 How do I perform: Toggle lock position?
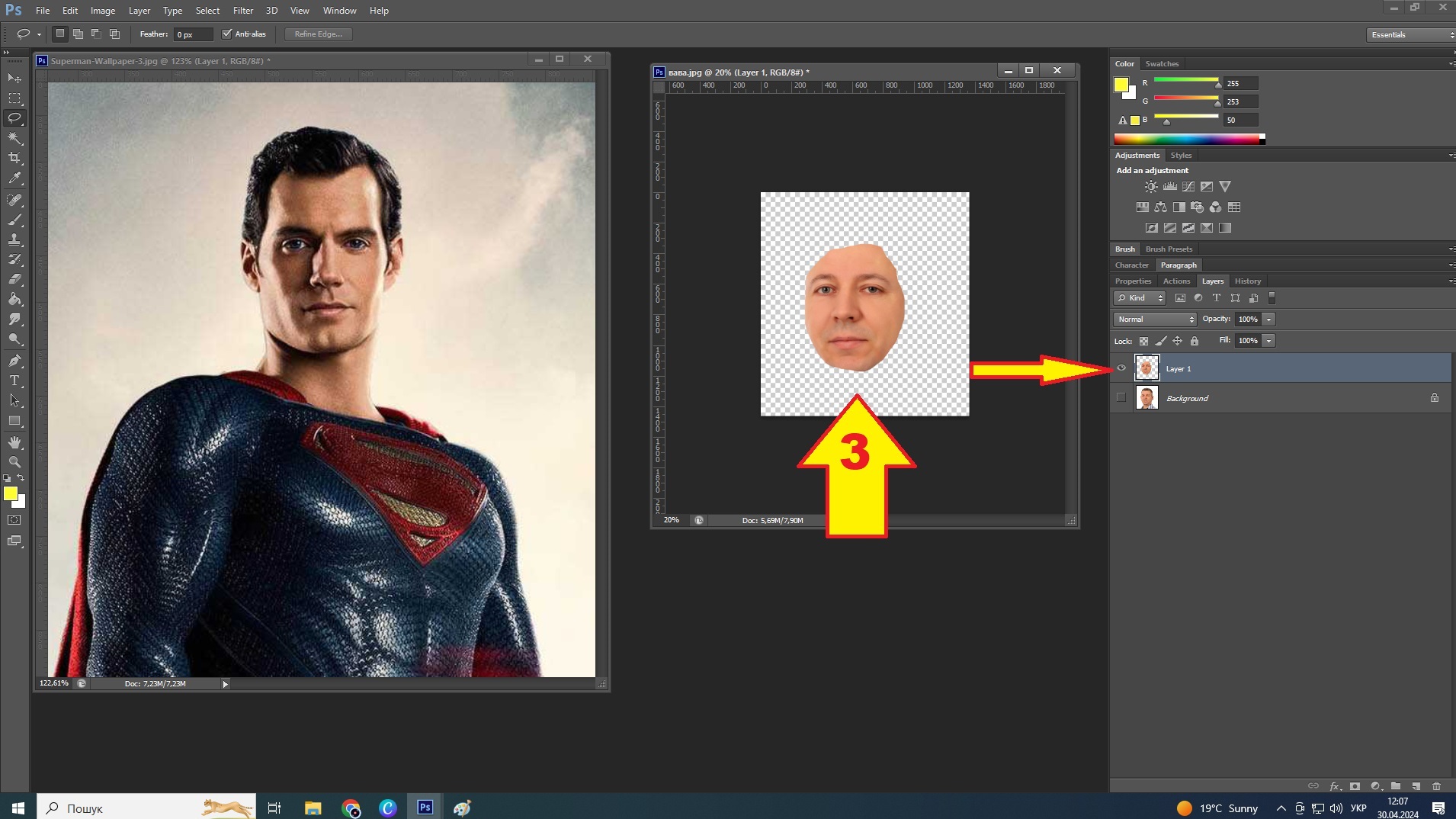1177,341
